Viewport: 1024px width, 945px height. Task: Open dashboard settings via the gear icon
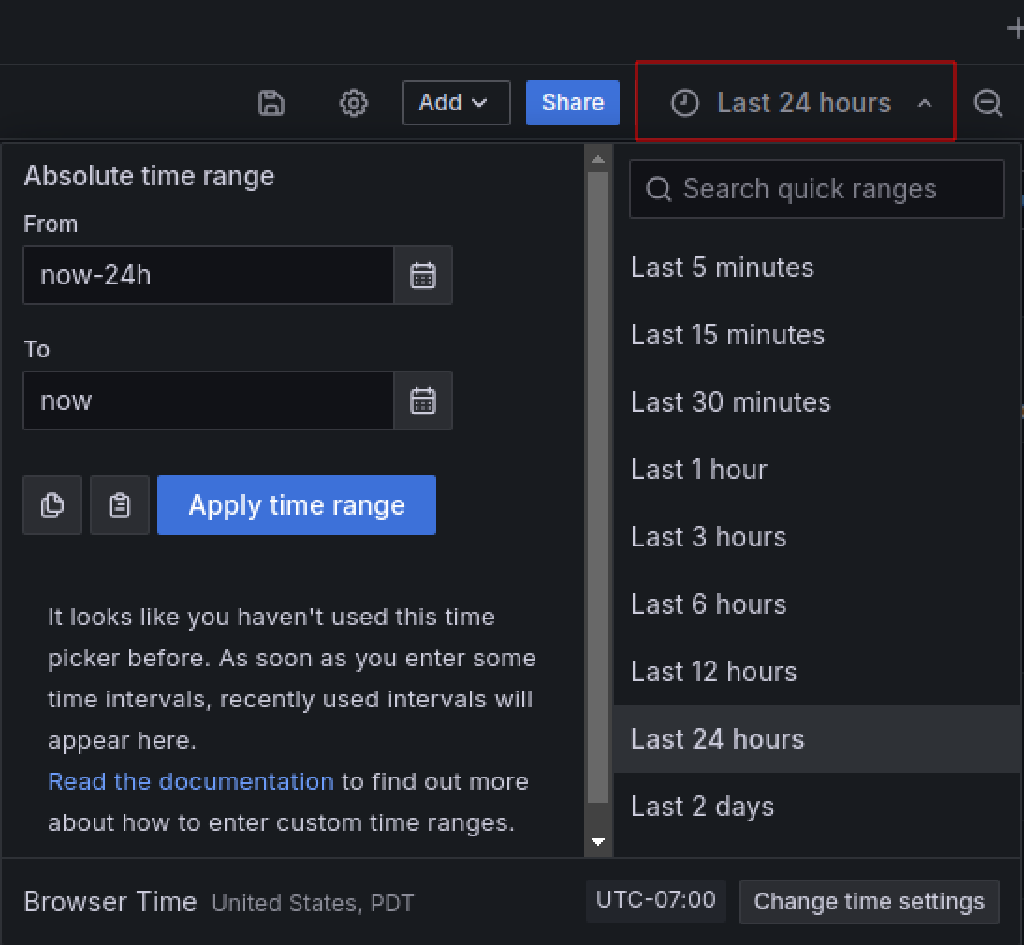tap(353, 103)
